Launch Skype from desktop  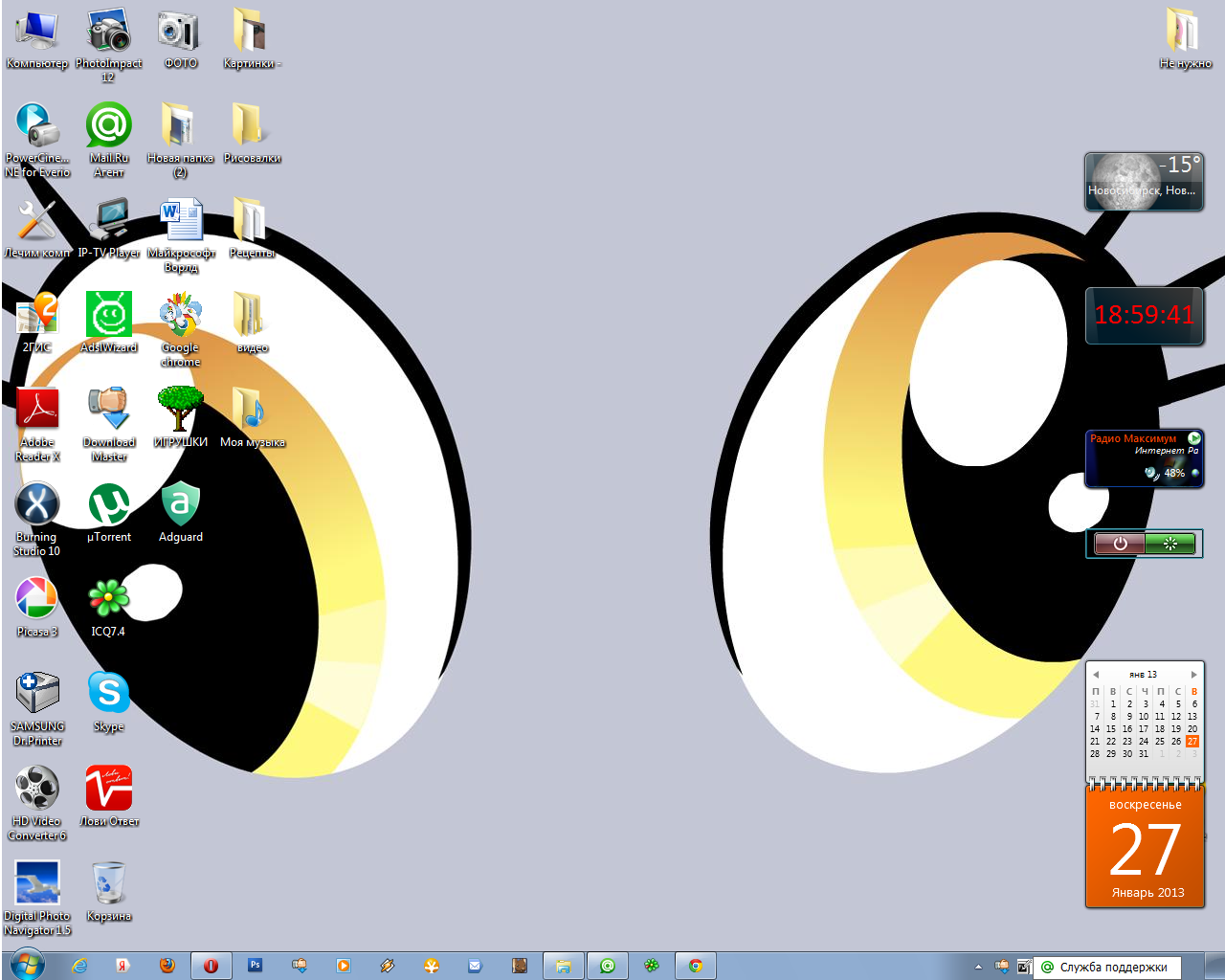(x=108, y=702)
